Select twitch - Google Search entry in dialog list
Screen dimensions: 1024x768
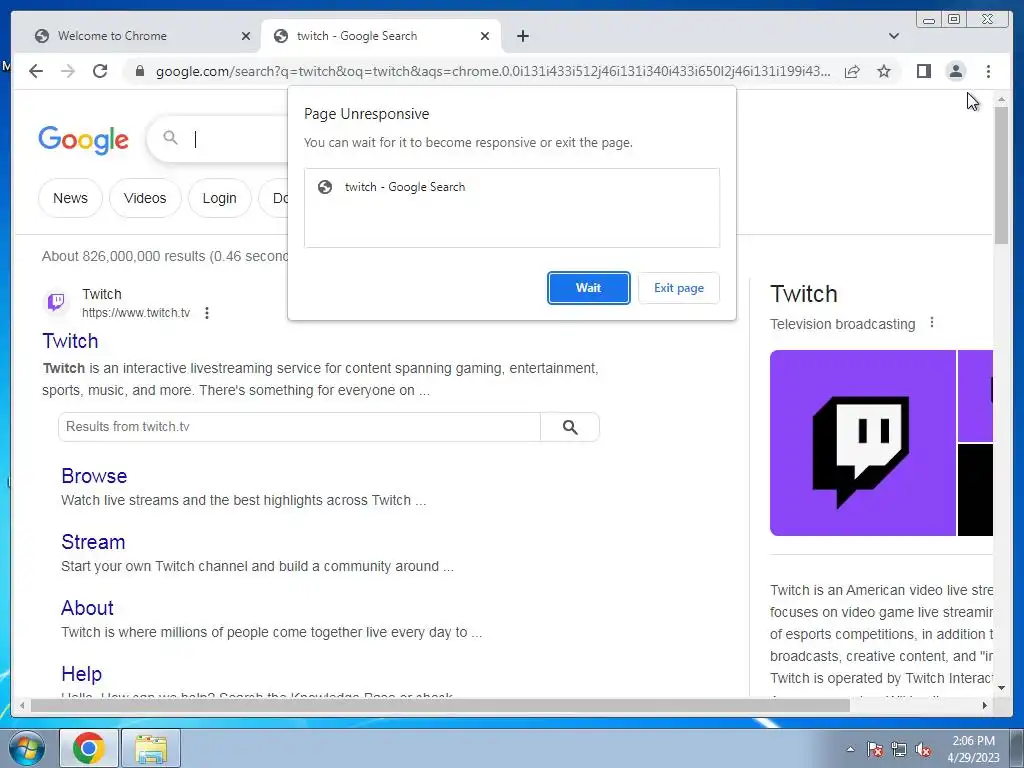[512, 187]
